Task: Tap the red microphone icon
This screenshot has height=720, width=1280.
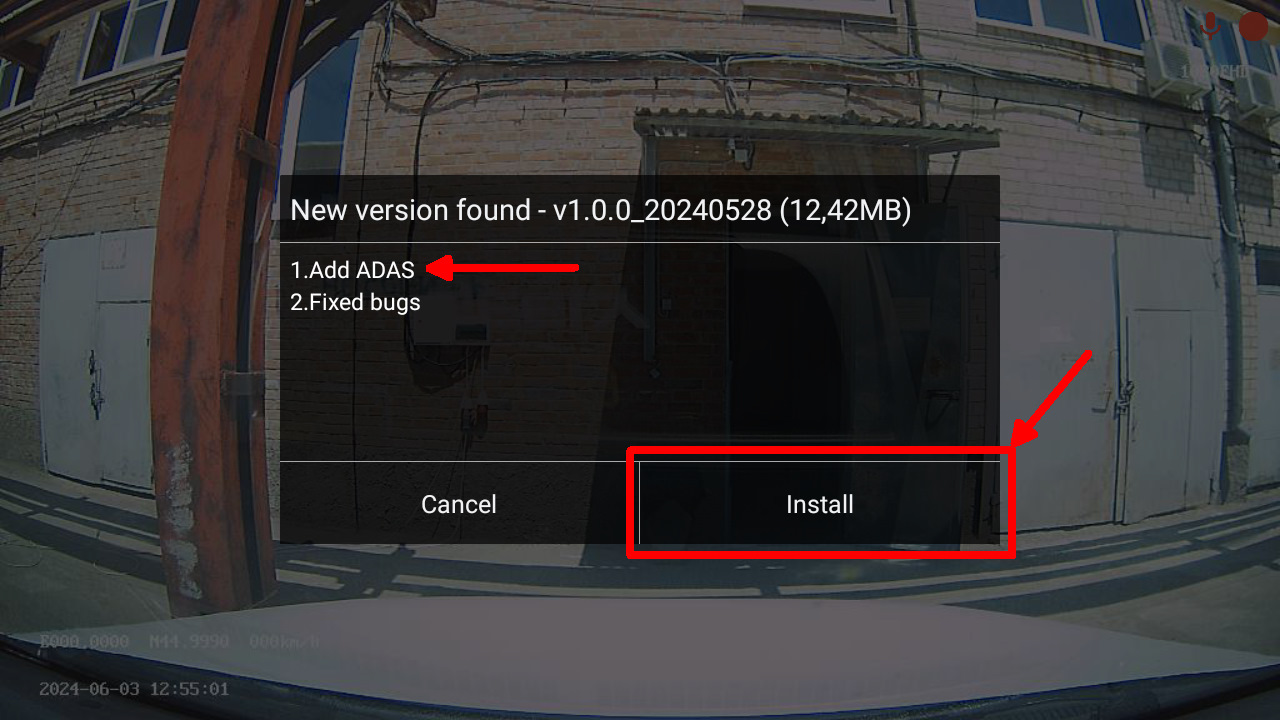Action: point(1211,25)
